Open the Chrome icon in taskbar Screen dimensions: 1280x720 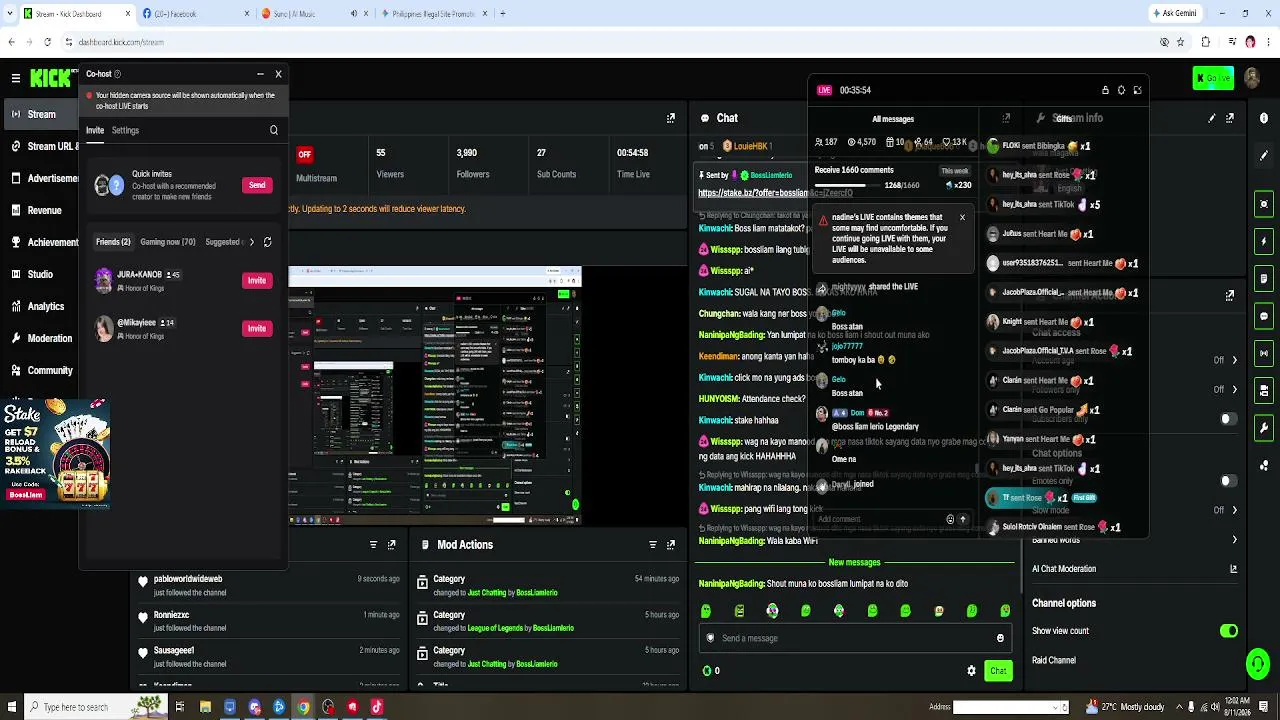click(303, 707)
